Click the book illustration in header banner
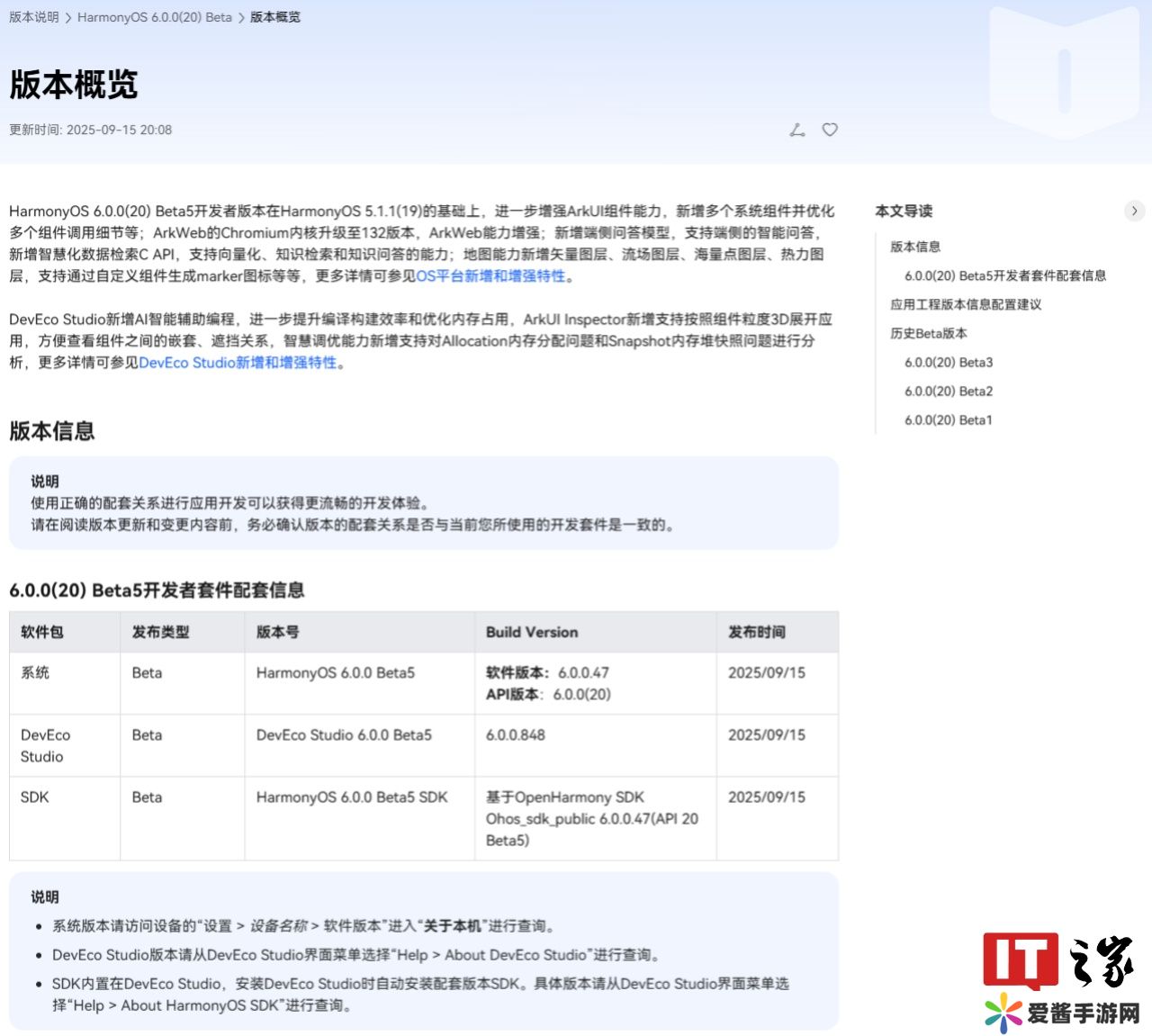 coord(1064,72)
